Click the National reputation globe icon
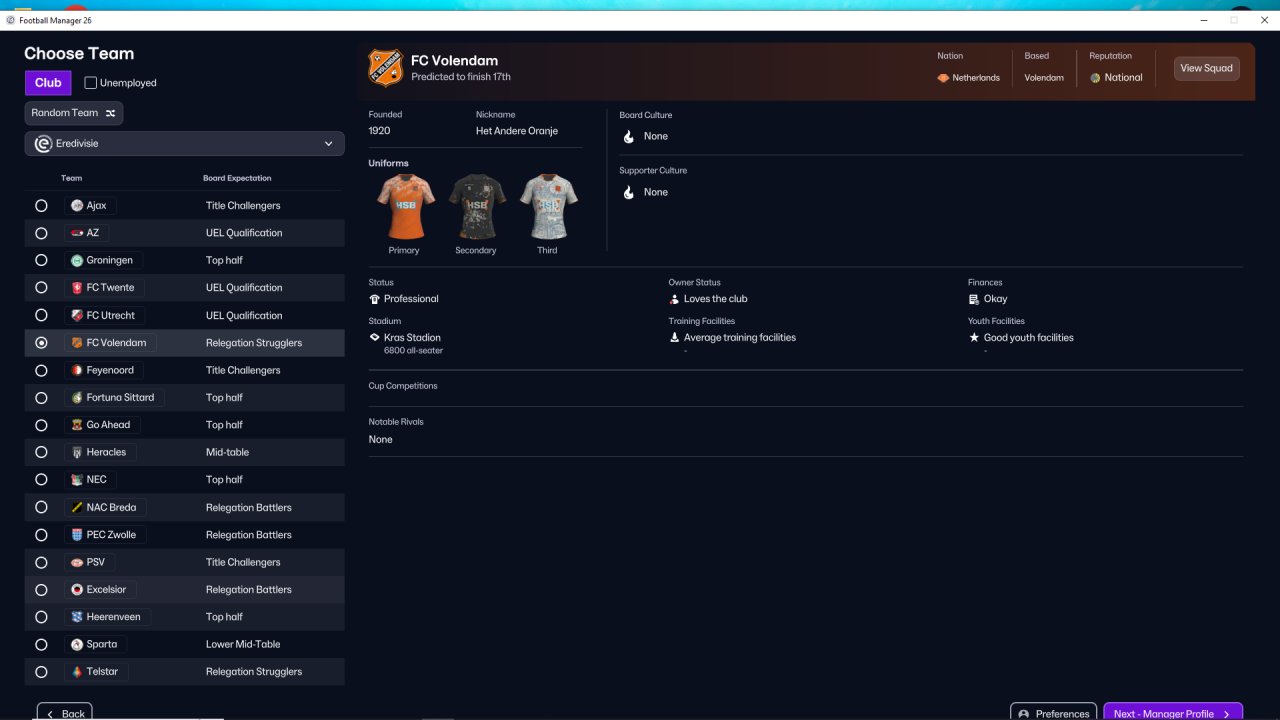Screen dimensions: 1280x720 [x=1095, y=78]
